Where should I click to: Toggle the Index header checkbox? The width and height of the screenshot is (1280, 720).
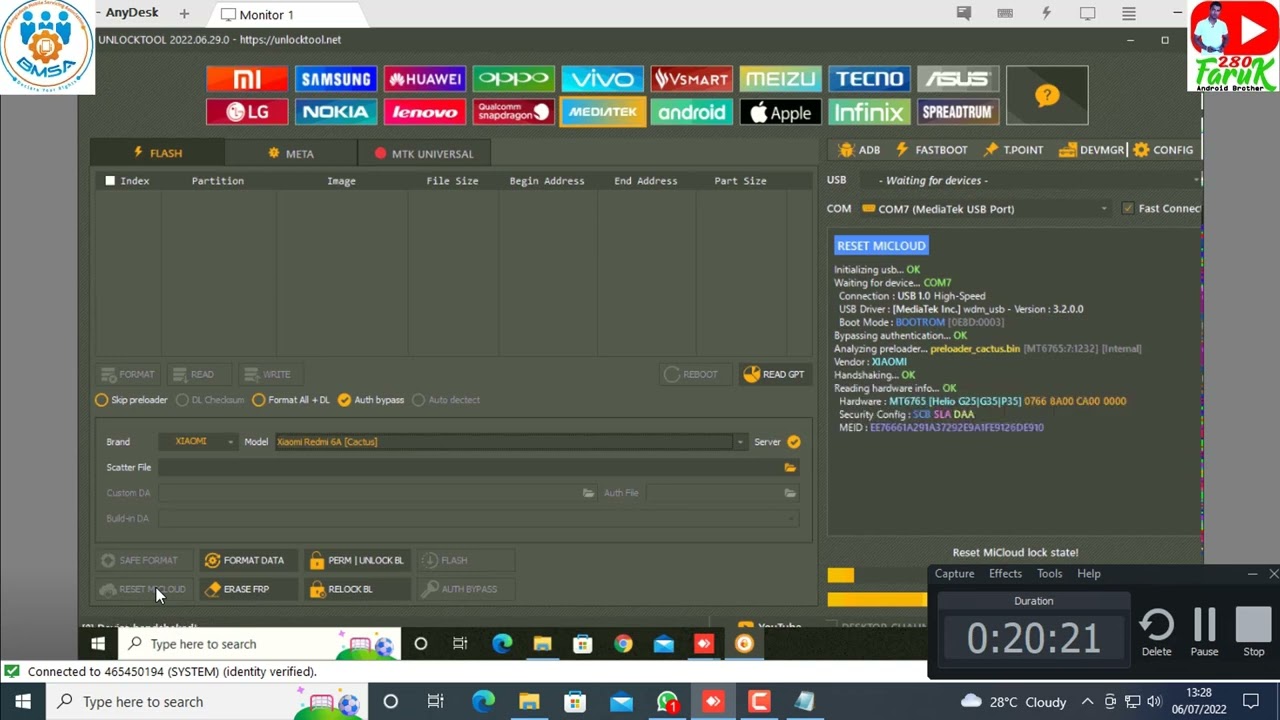click(110, 181)
